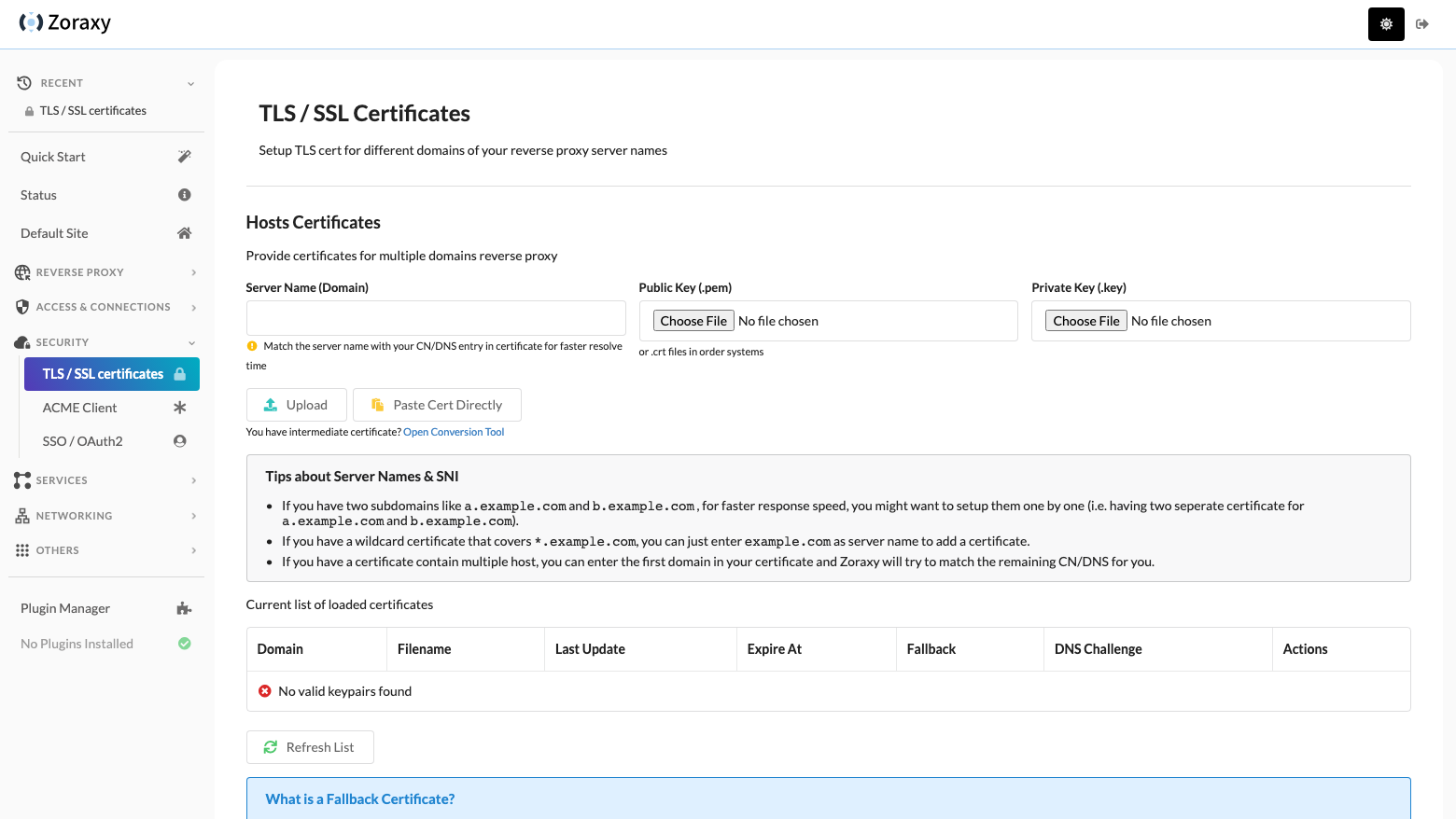Expand the Access & Connections chevron

193,307
